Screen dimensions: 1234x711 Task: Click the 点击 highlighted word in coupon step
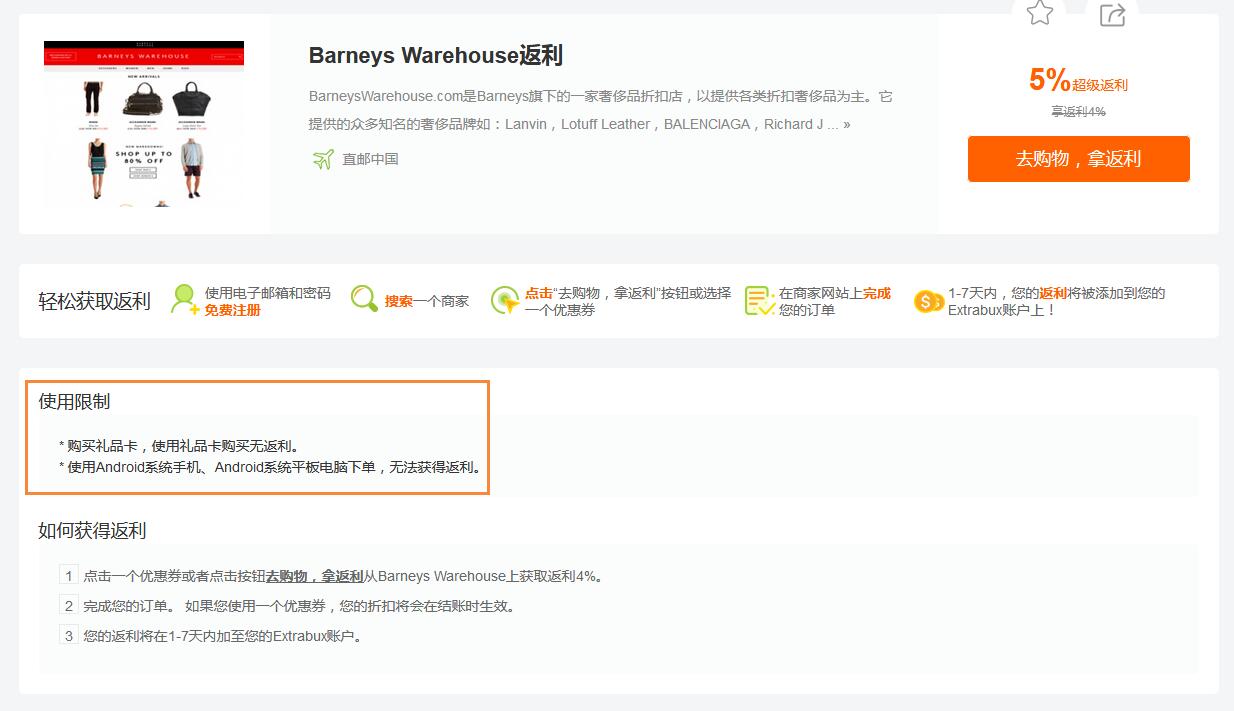[539, 293]
